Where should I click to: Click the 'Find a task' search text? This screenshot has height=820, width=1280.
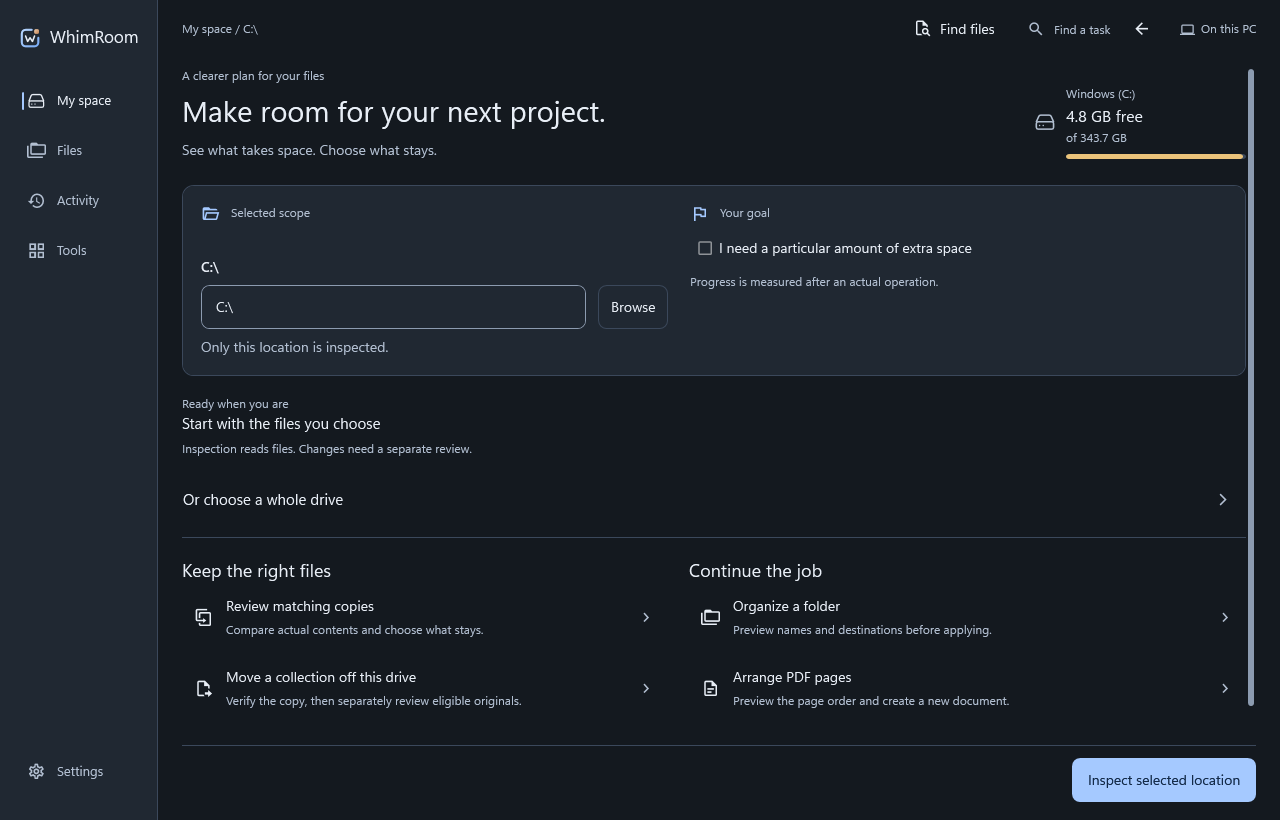pyautogui.click(x=1082, y=30)
